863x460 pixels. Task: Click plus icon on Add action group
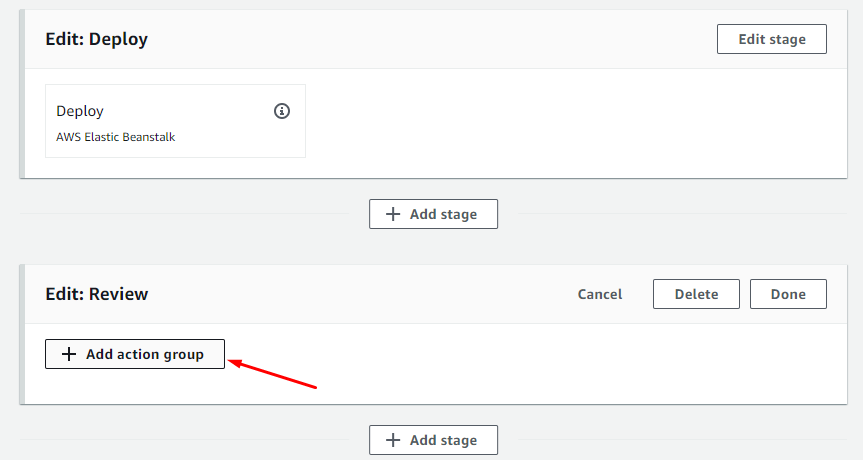coord(69,354)
